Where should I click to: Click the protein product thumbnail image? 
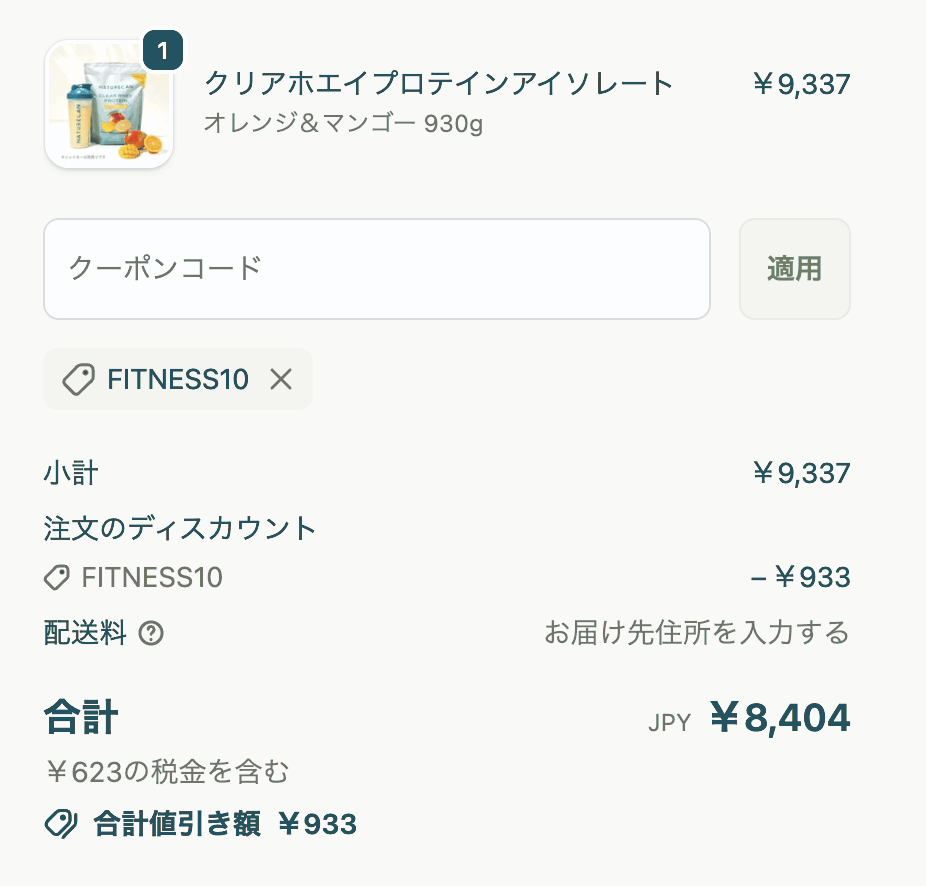click(108, 103)
